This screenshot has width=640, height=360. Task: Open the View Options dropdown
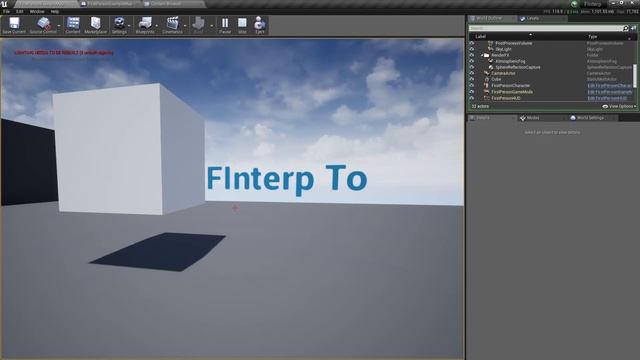coord(619,107)
